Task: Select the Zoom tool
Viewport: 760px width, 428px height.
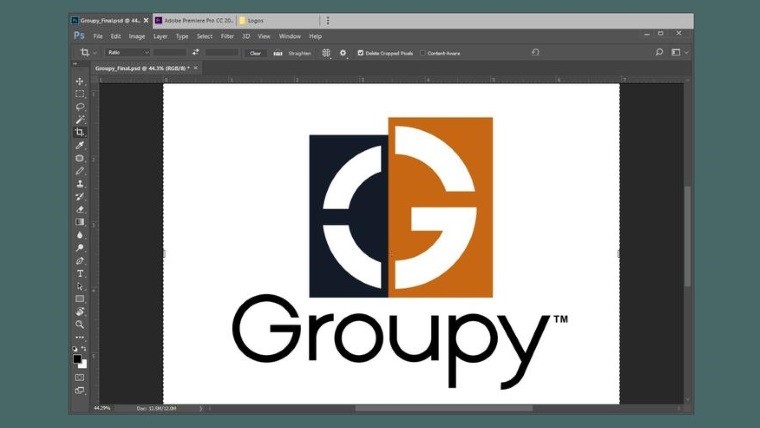Action: click(x=80, y=324)
